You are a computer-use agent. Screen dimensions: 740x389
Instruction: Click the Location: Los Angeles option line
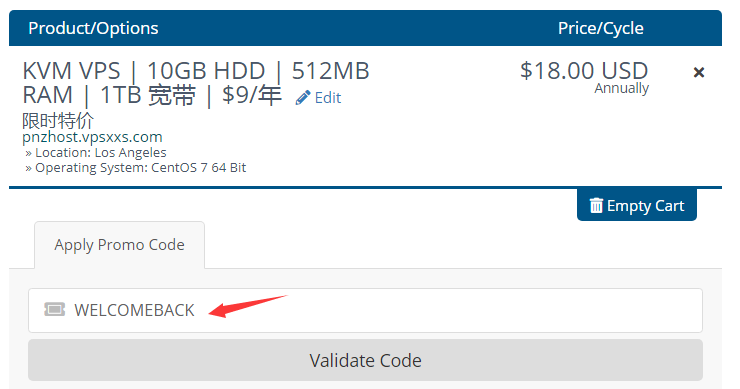96,152
